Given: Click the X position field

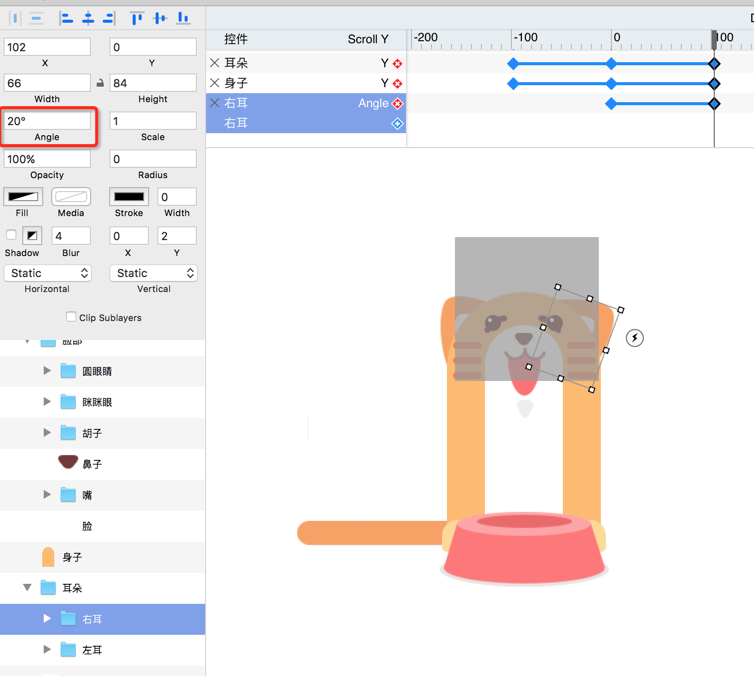Looking at the screenshot, I should pyautogui.click(x=47, y=47).
